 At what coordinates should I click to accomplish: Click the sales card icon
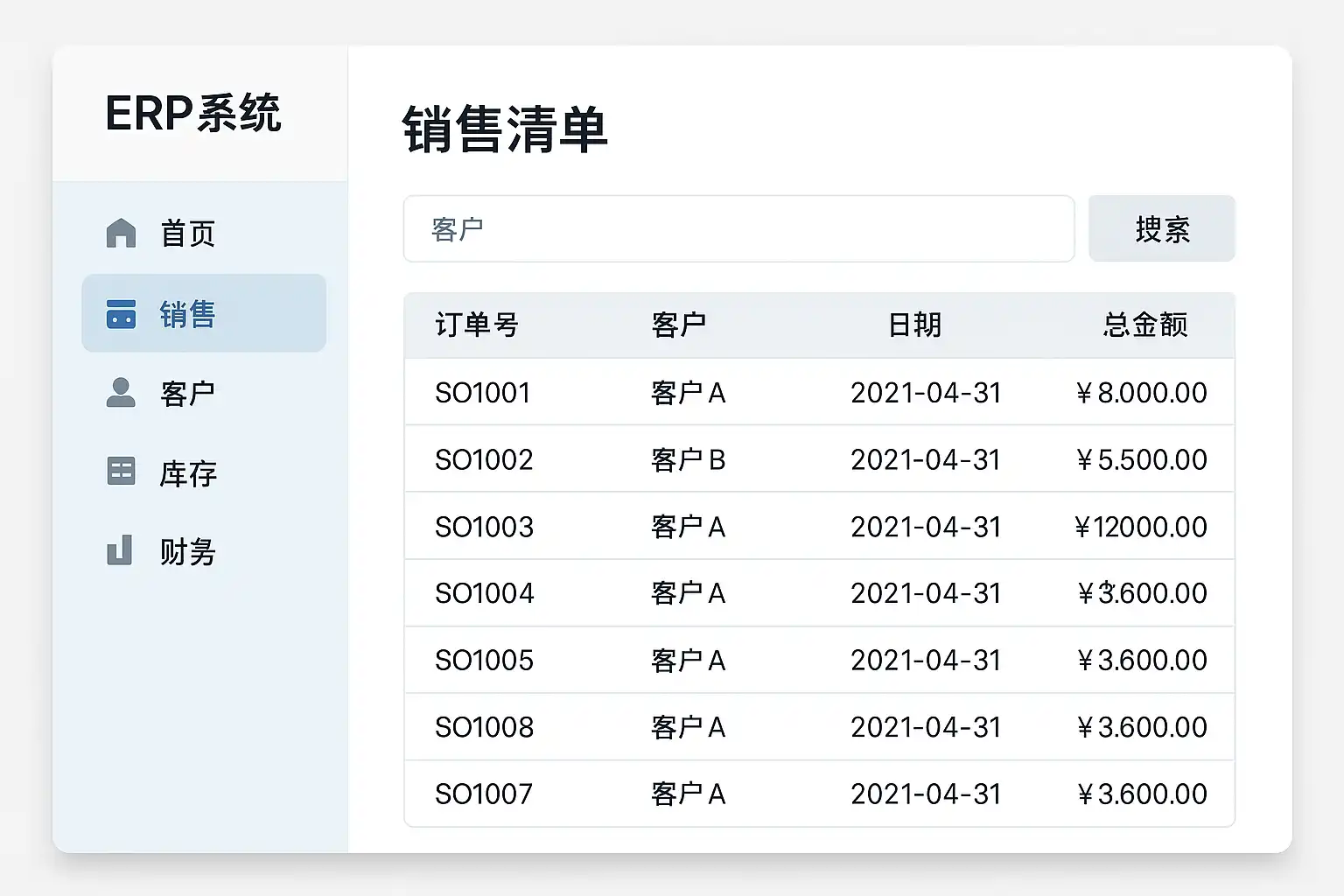coord(121,314)
